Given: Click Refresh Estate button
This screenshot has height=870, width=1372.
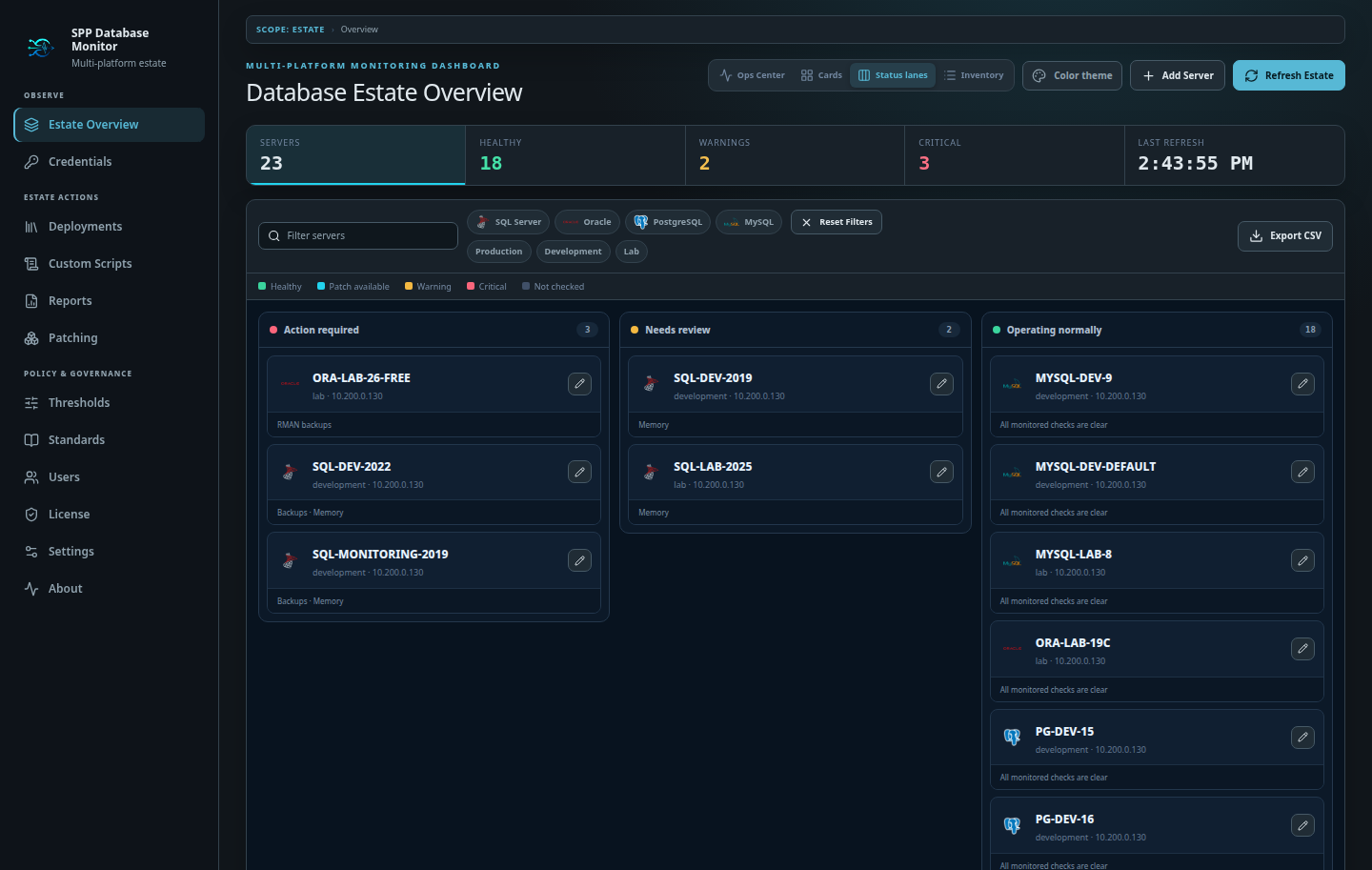Looking at the screenshot, I should coord(1289,75).
